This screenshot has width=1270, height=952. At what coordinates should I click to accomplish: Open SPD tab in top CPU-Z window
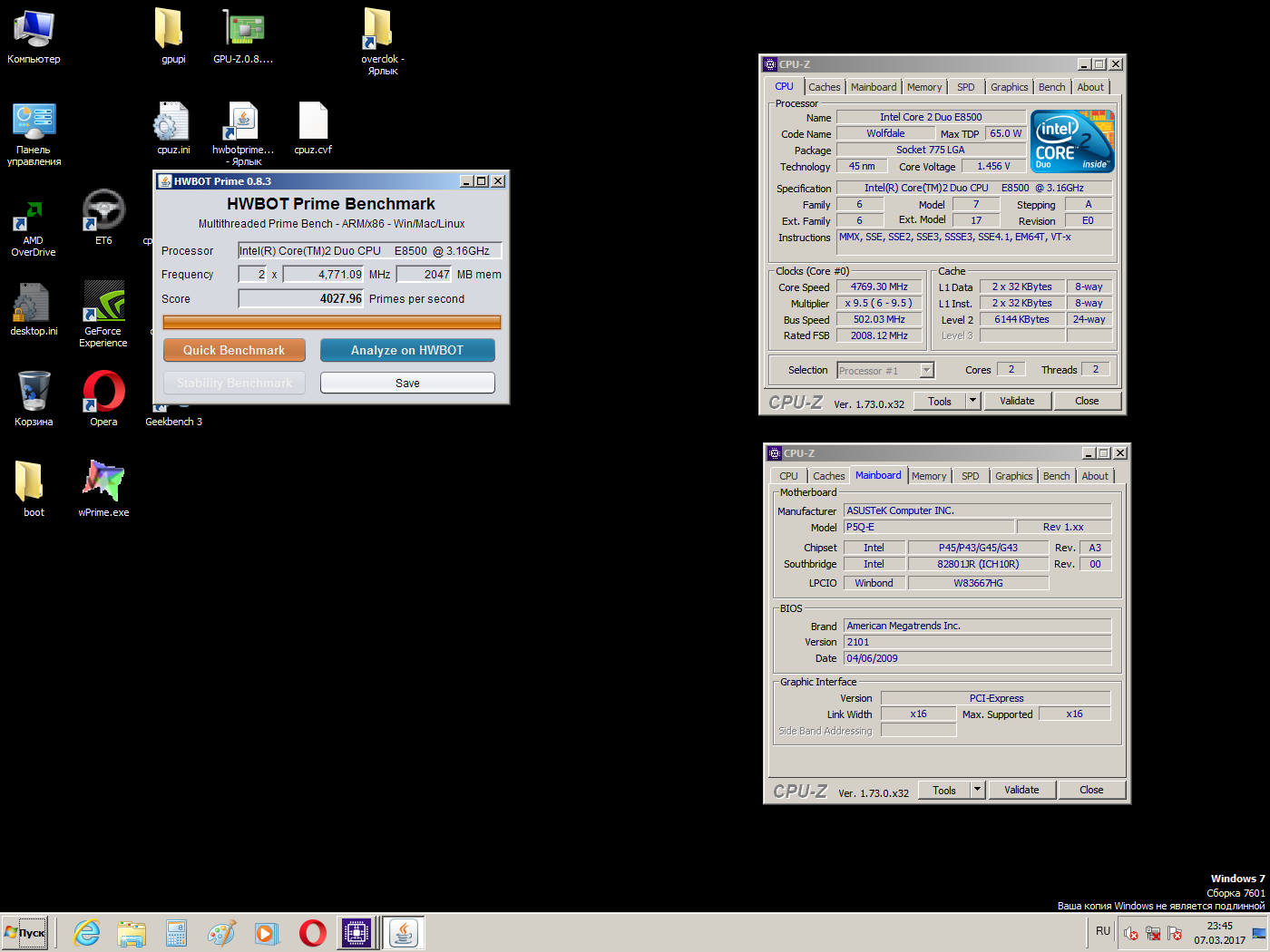[x=966, y=87]
